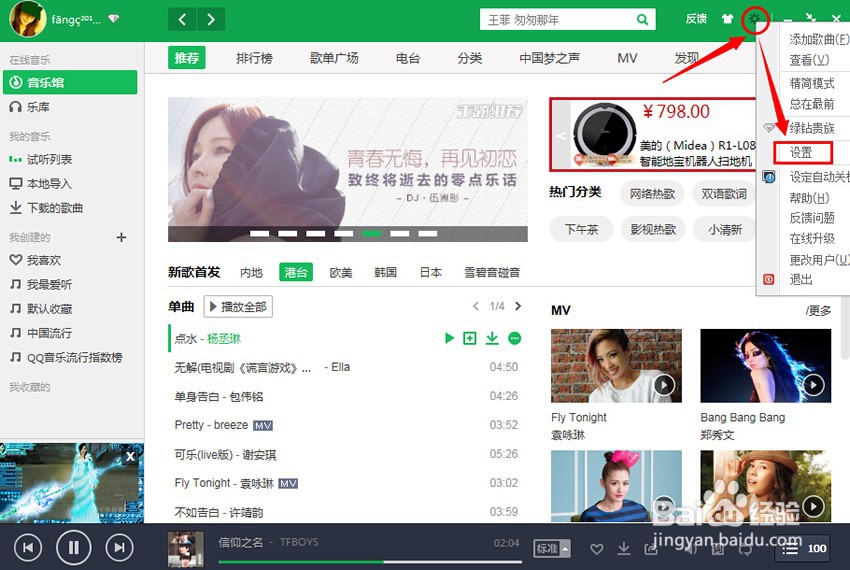Click 下午茶 category tag
Viewport: 850px width, 570px height.
pyautogui.click(x=581, y=229)
